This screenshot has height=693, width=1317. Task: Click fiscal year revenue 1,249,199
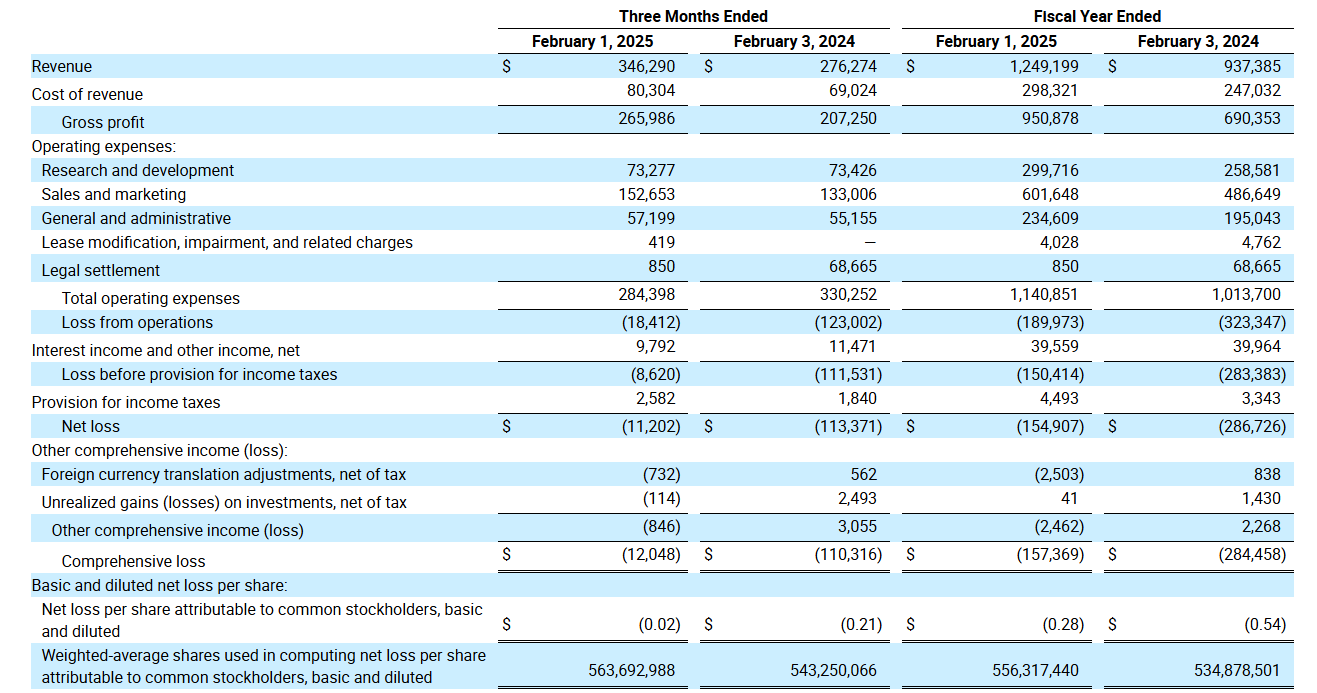[x=1044, y=66]
